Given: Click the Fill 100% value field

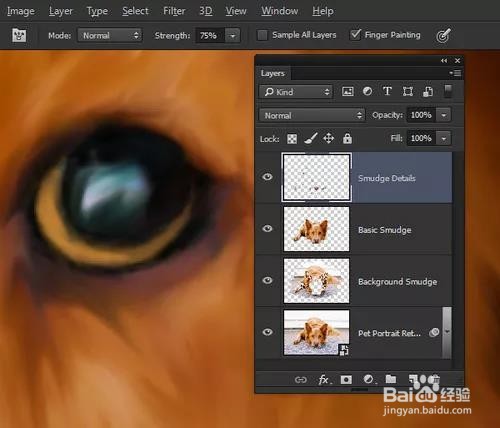Looking at the screenshot, I should click(x=421, y=138).
